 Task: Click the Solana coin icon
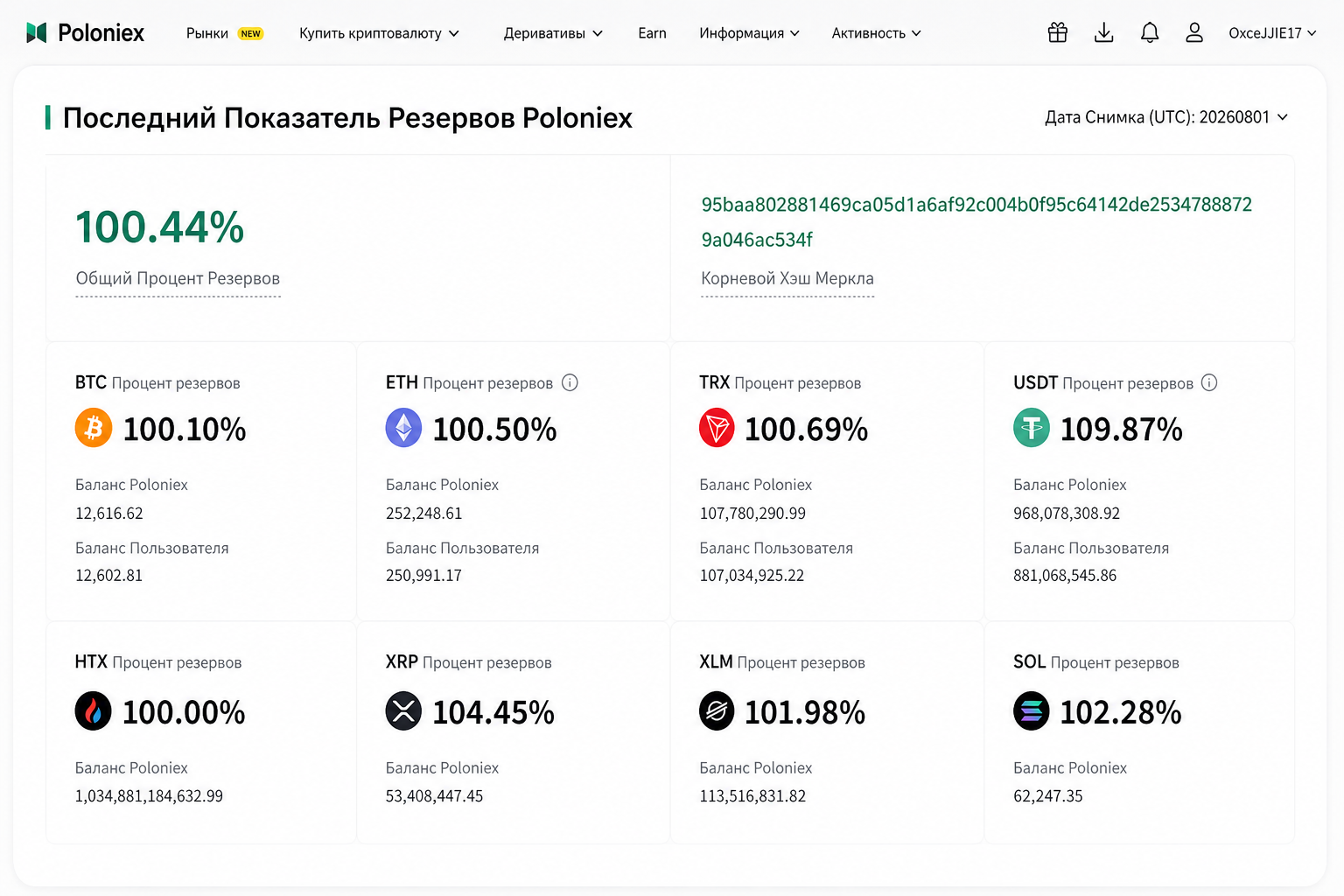pos(1031,710)
